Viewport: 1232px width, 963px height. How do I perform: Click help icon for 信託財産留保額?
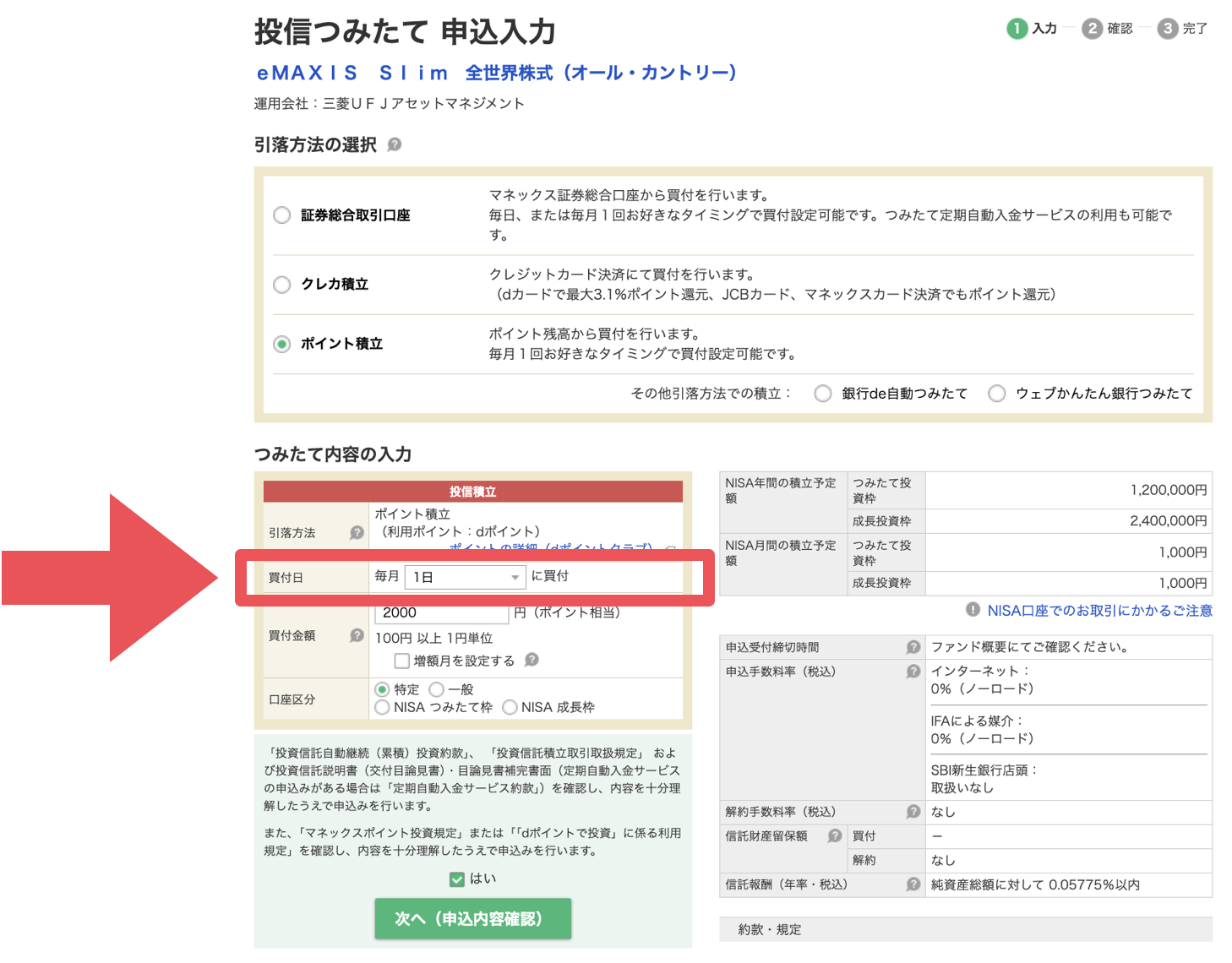click(834, 835)
